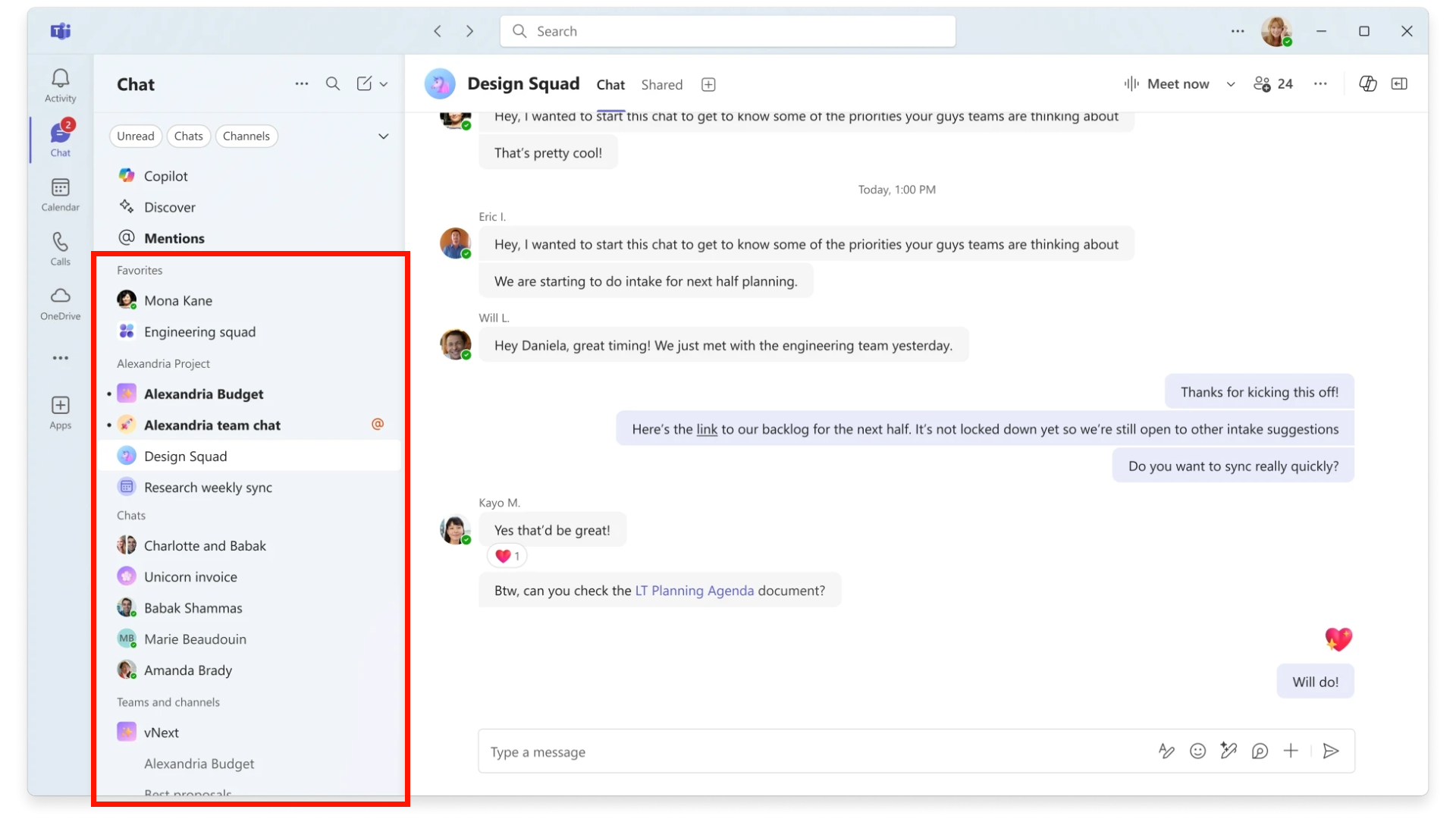The height and width of the screenshot is (819, 1456).
Task: Select the Unread filter pill
Action: click(x=135, y=136)
